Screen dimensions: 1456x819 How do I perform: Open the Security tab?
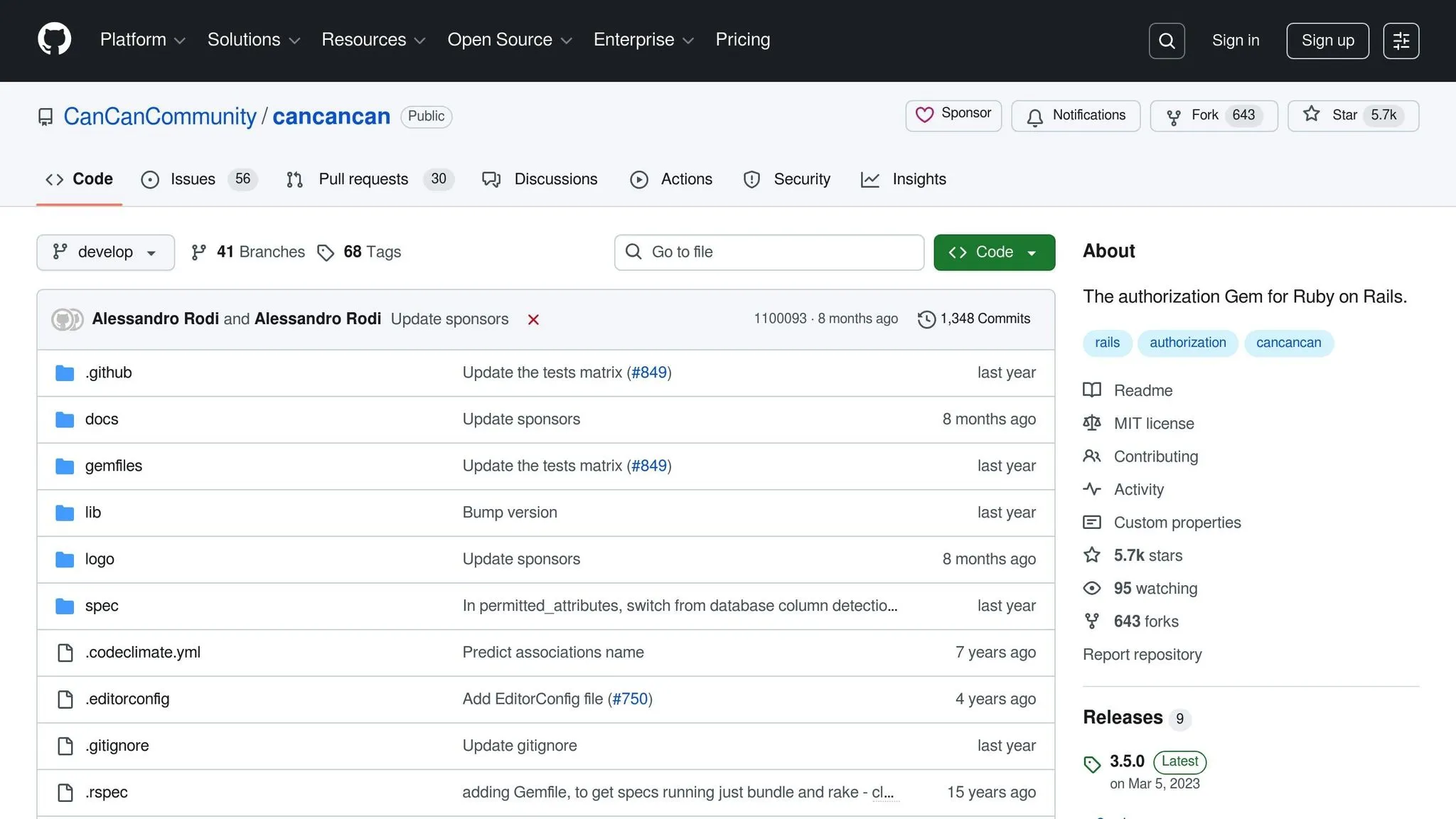786,179
